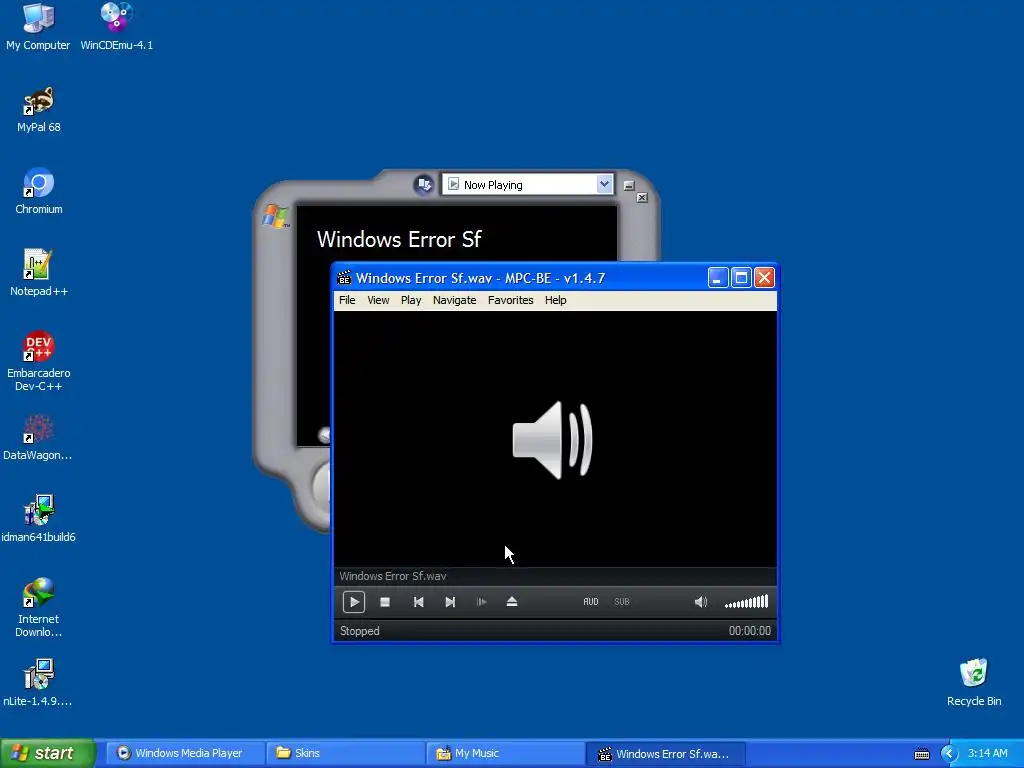Image resolution: width=1024 pixels, height=768 pixels.
Task: Click the Windows Error Sf title in Media Player
Action: (398, 240)
